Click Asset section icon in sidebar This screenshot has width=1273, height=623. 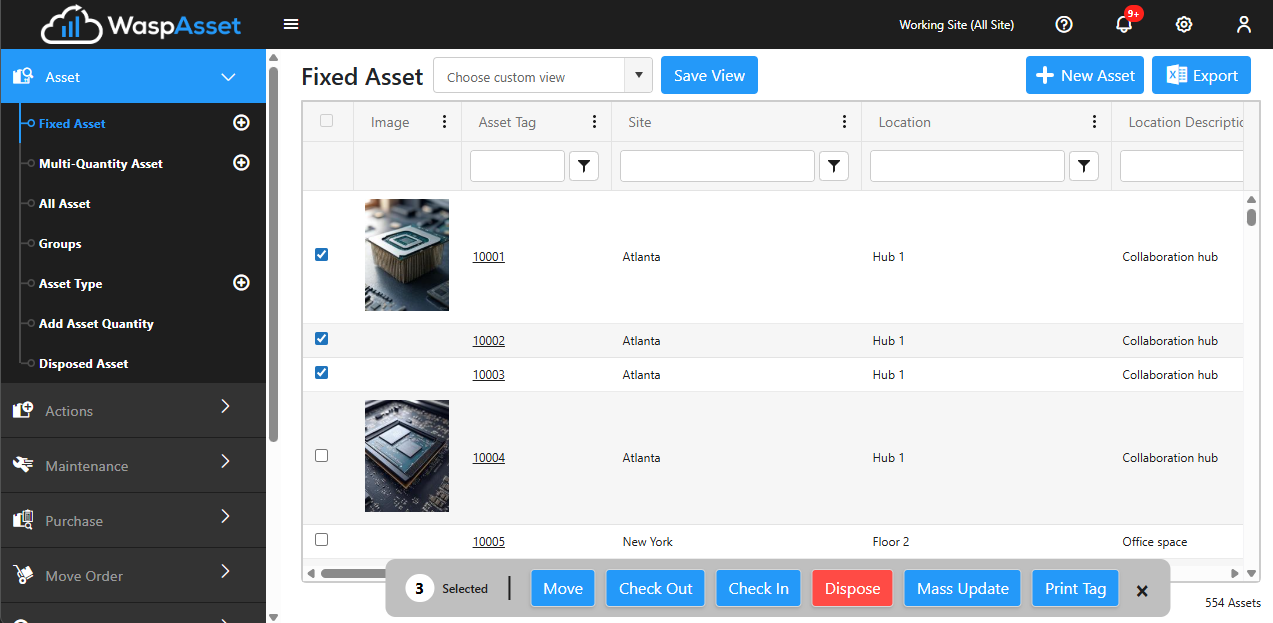click(23, 77)
